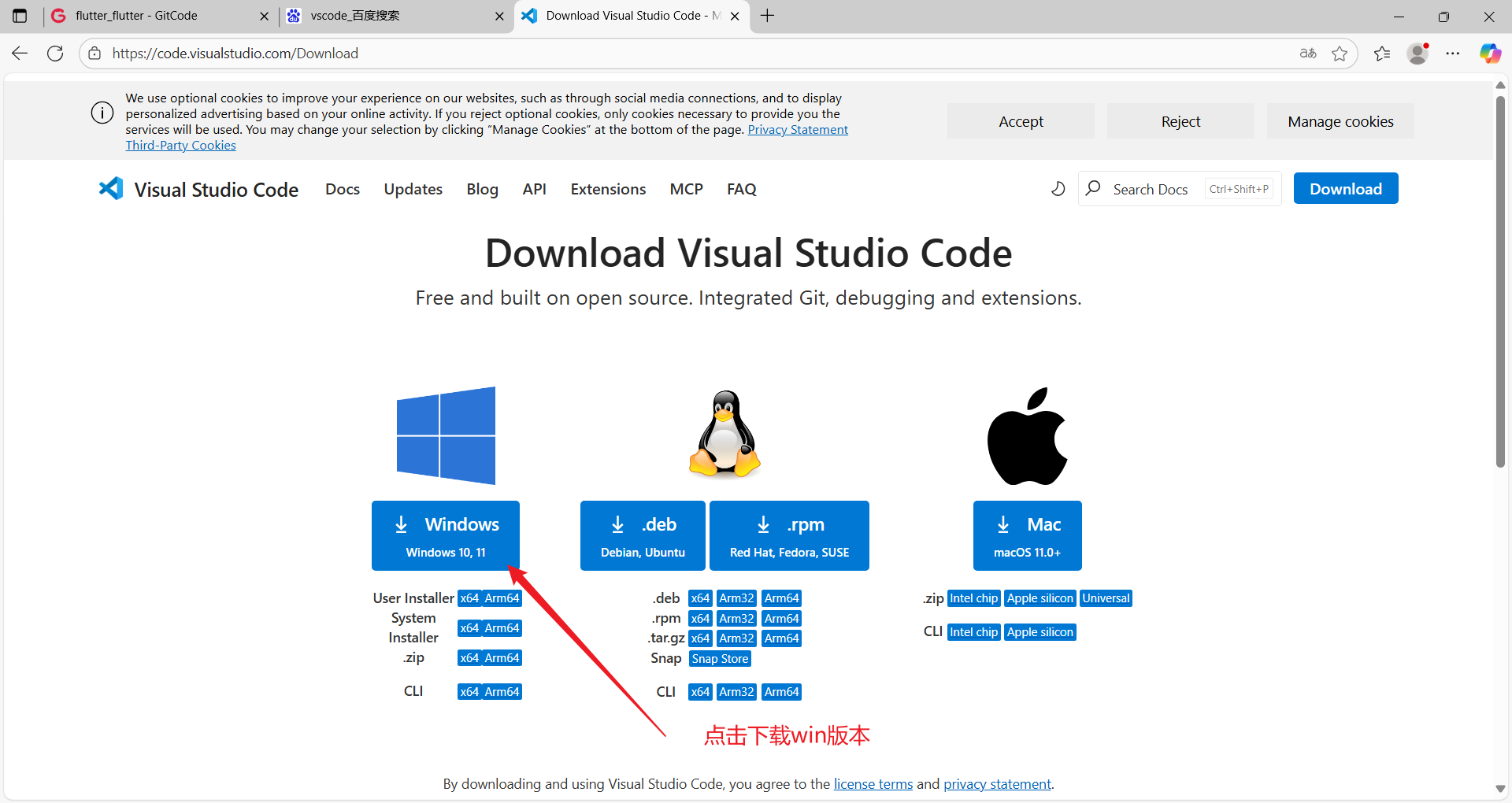The image size is (1512, 803).
Task: Select Mac .zip Universal download
Action: [x=1106, y=598]
